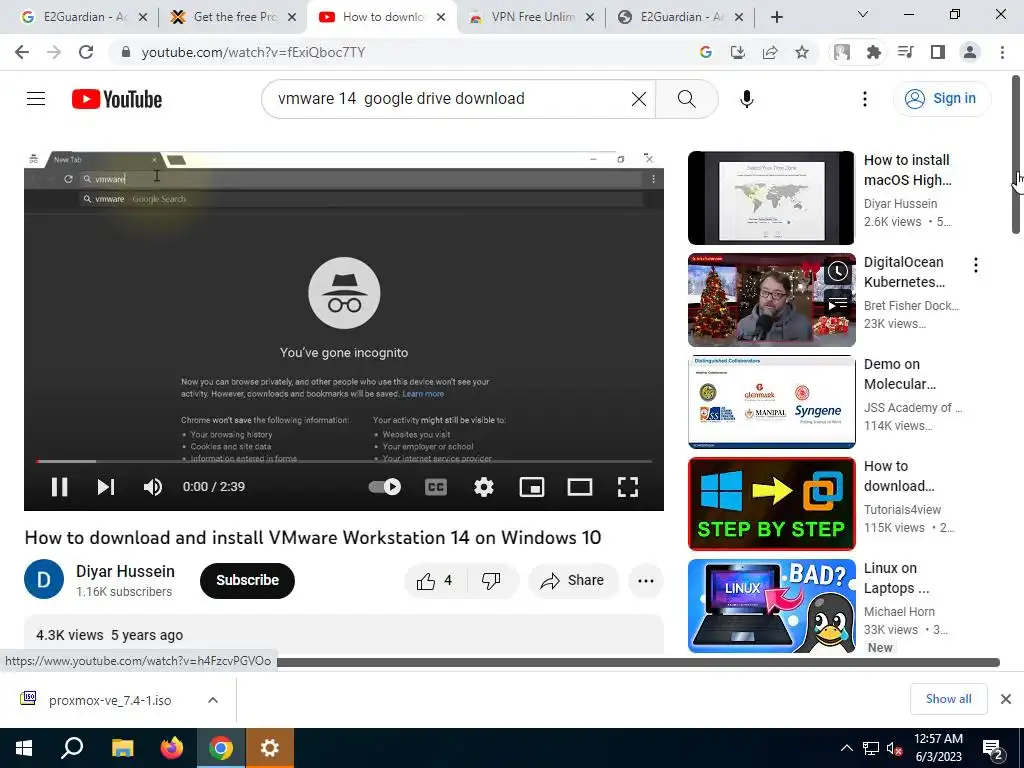Toggle theater mode view
Viewport: 1024px width, 768px height.
click(579, 487)
